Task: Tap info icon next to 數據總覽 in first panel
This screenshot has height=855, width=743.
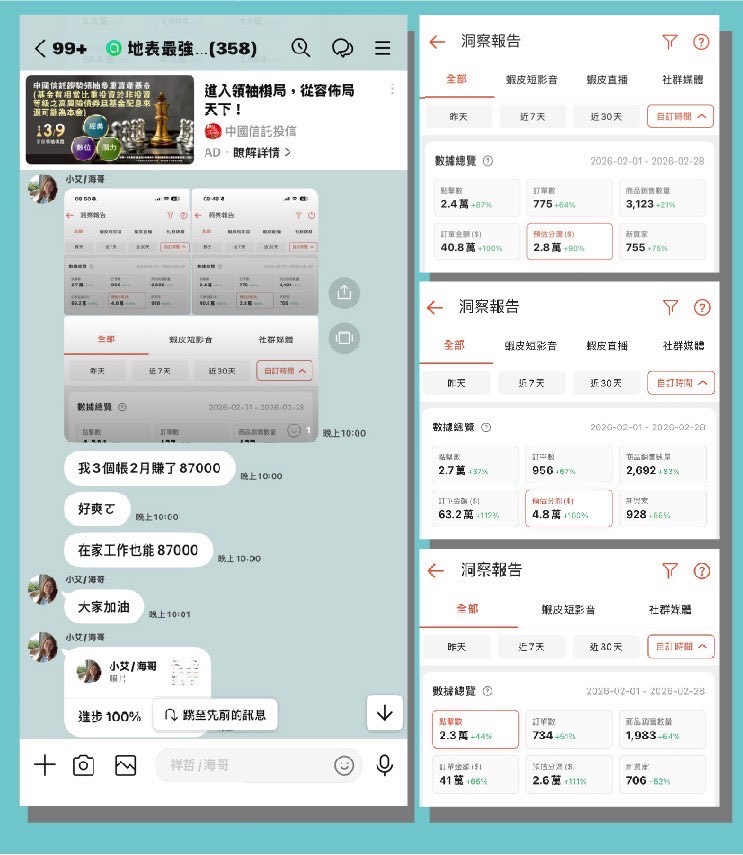Action: tap(488, 161)
